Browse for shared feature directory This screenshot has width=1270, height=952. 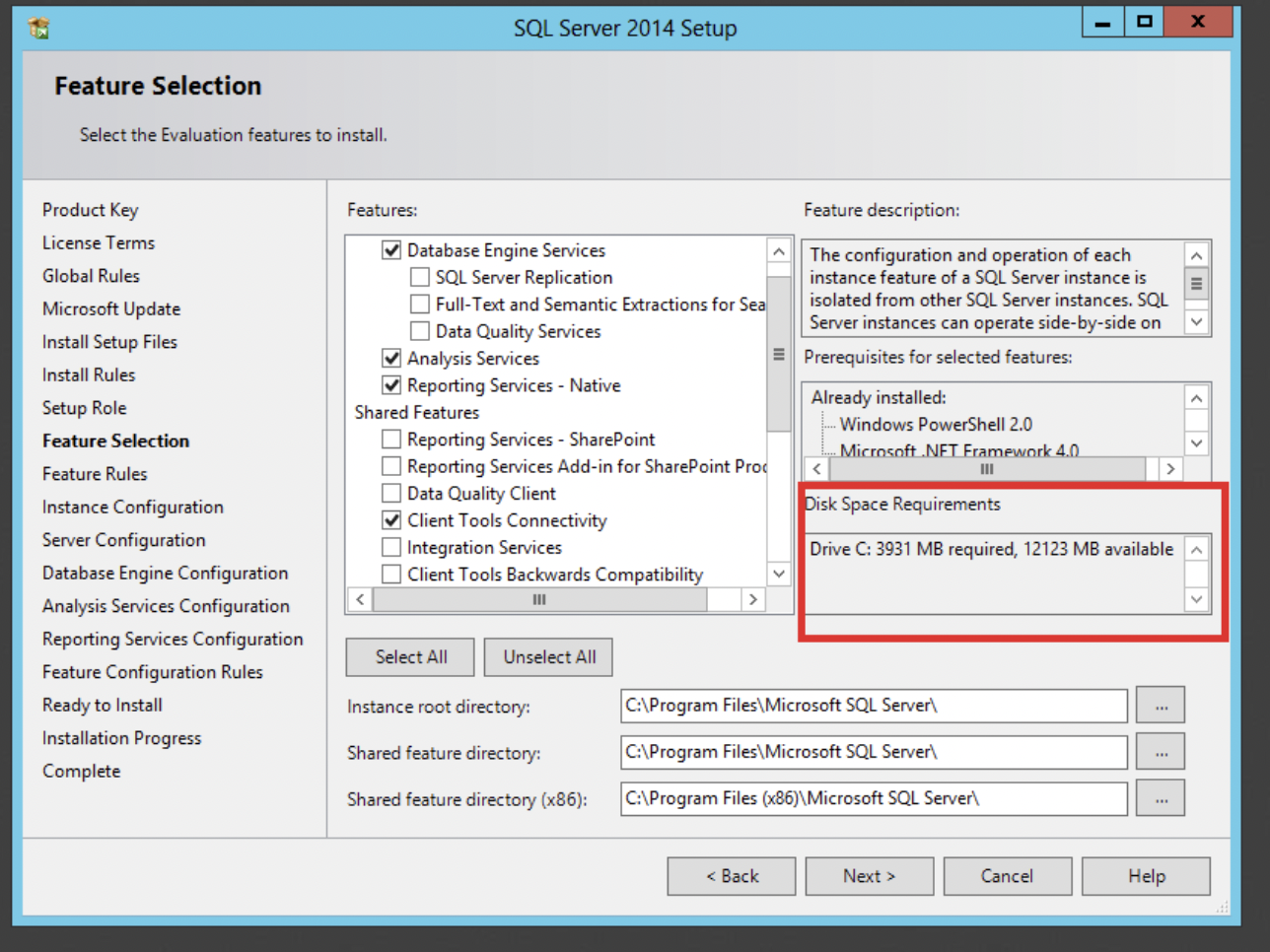point(1160,752)
